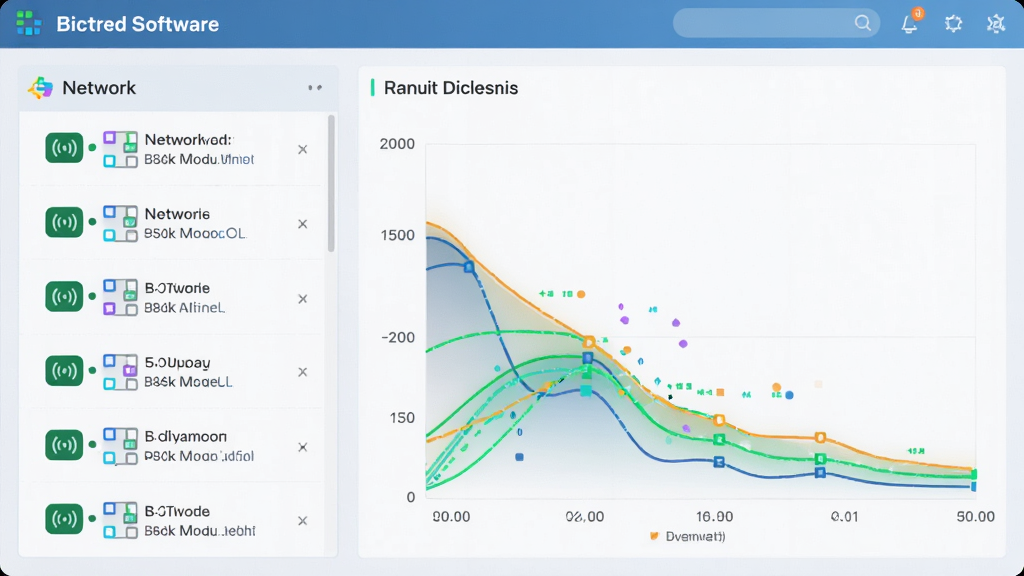This screenshot has width=1024, height=576.
Task: Click the magnifier icon in the search bar
Action: click(862, 24)
